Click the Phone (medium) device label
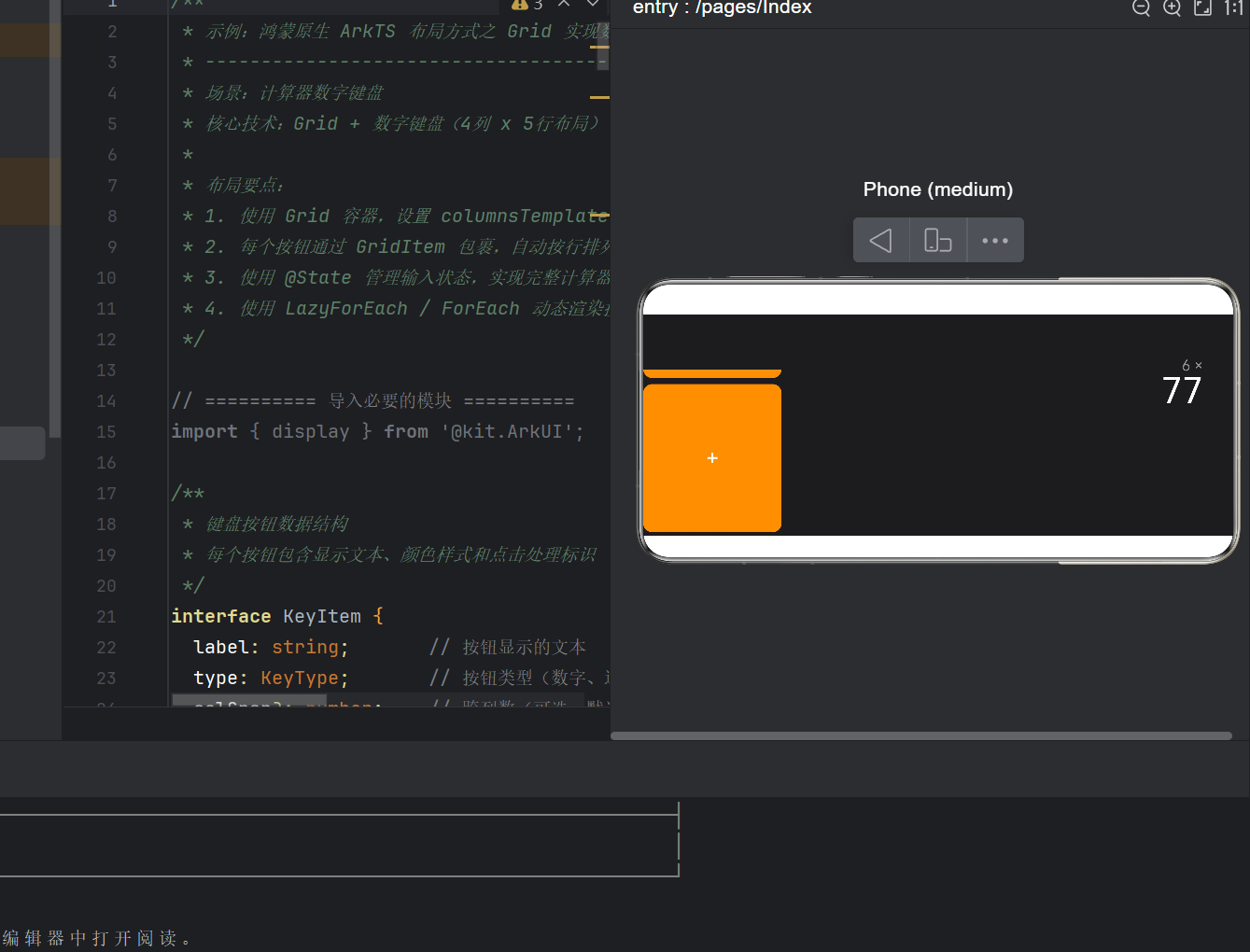 tap(937, 189)
